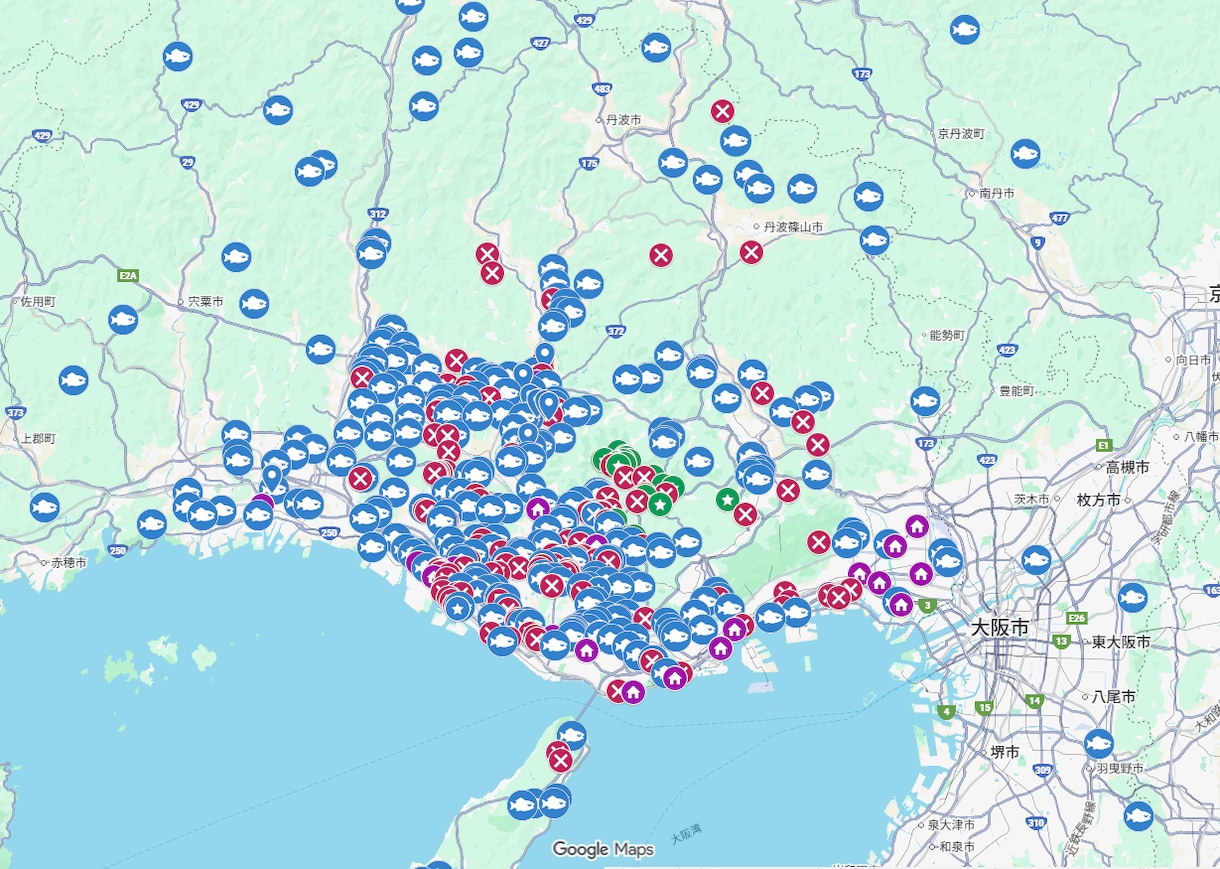Screen dimensions: 1220x869
Task: Select the 宍粟市 label
Action: coord(206,300)
